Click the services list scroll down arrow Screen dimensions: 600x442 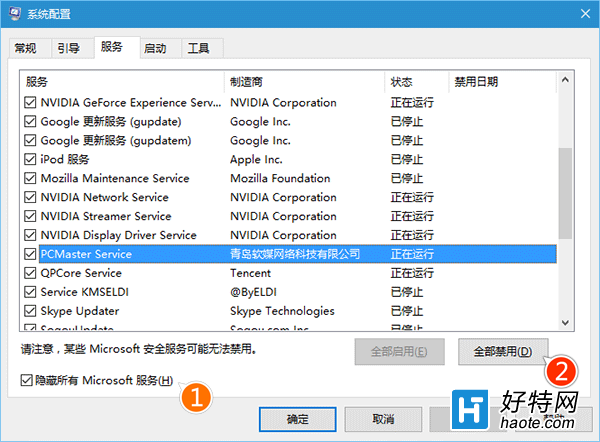coord(565,323)
